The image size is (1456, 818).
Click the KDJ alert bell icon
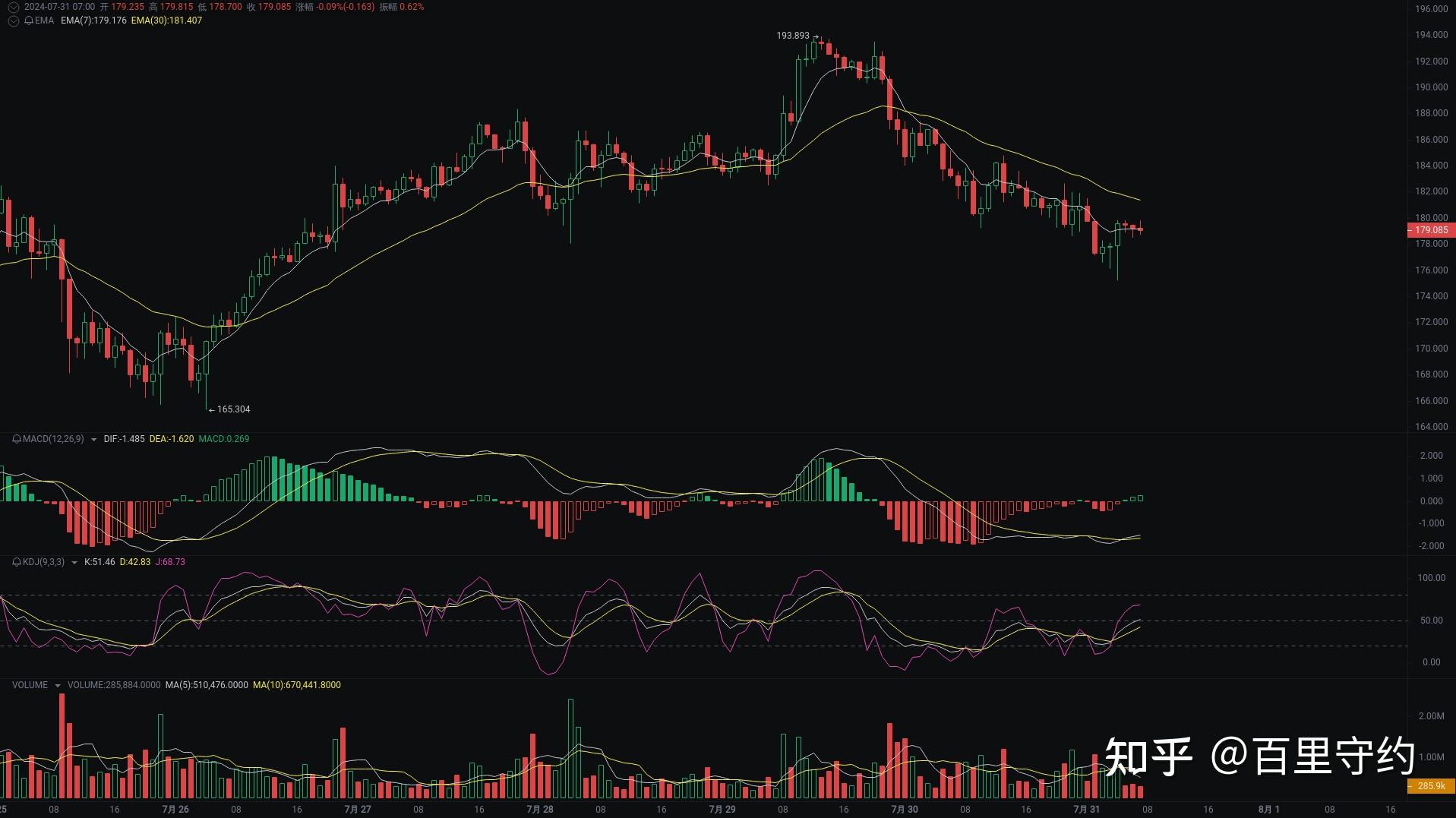17,562
